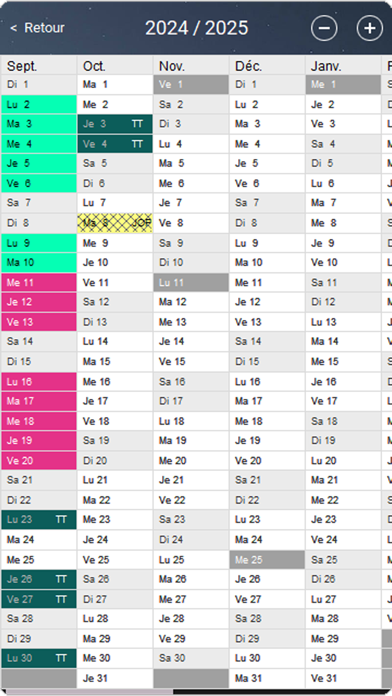
Task: Select the Sept. month header
Action: pos(39,66)
